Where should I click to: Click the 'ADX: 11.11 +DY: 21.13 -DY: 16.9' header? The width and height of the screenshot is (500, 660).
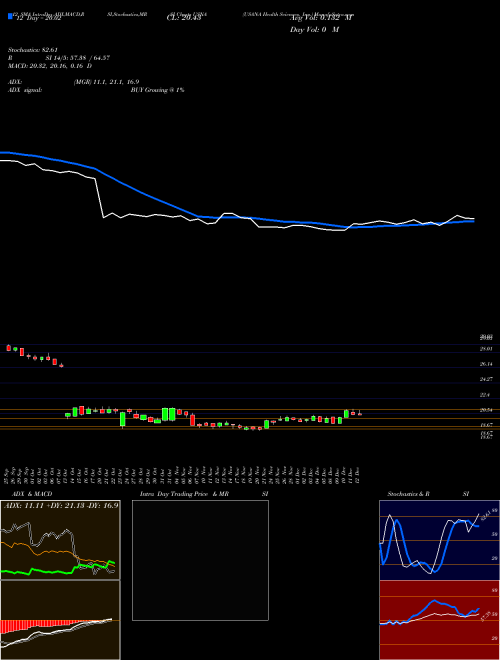coord(61,505)
